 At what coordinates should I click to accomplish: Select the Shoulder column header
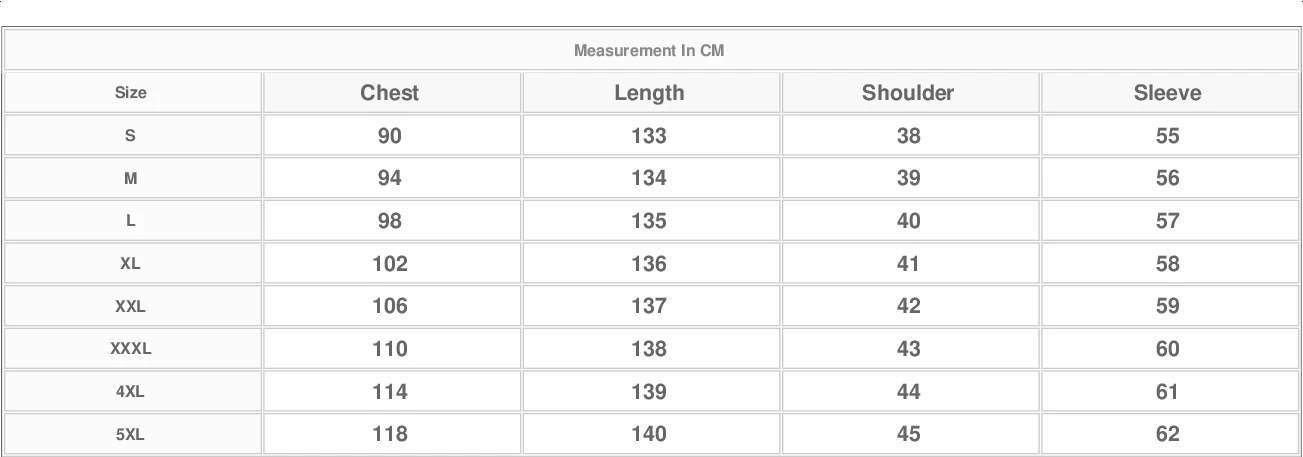[x=908, y=93]
